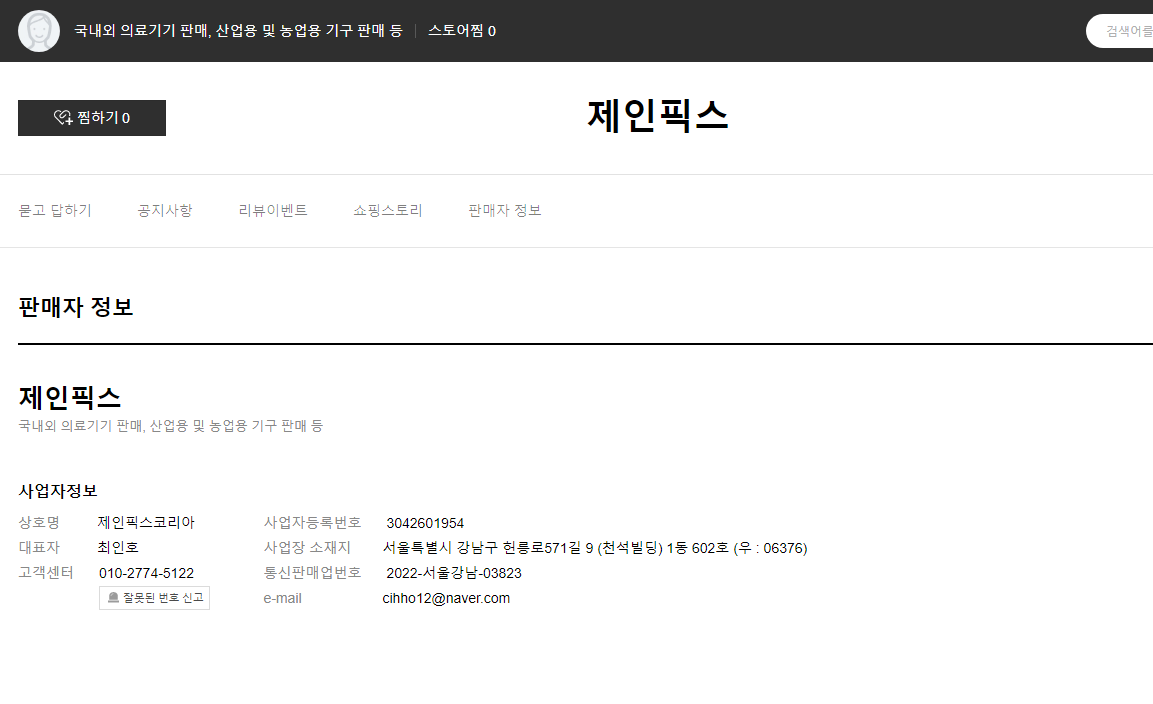Viewport: 1153px width, 704px height.
Task: Click the company name 제인픽스코리아
Action: click(146, 523)
